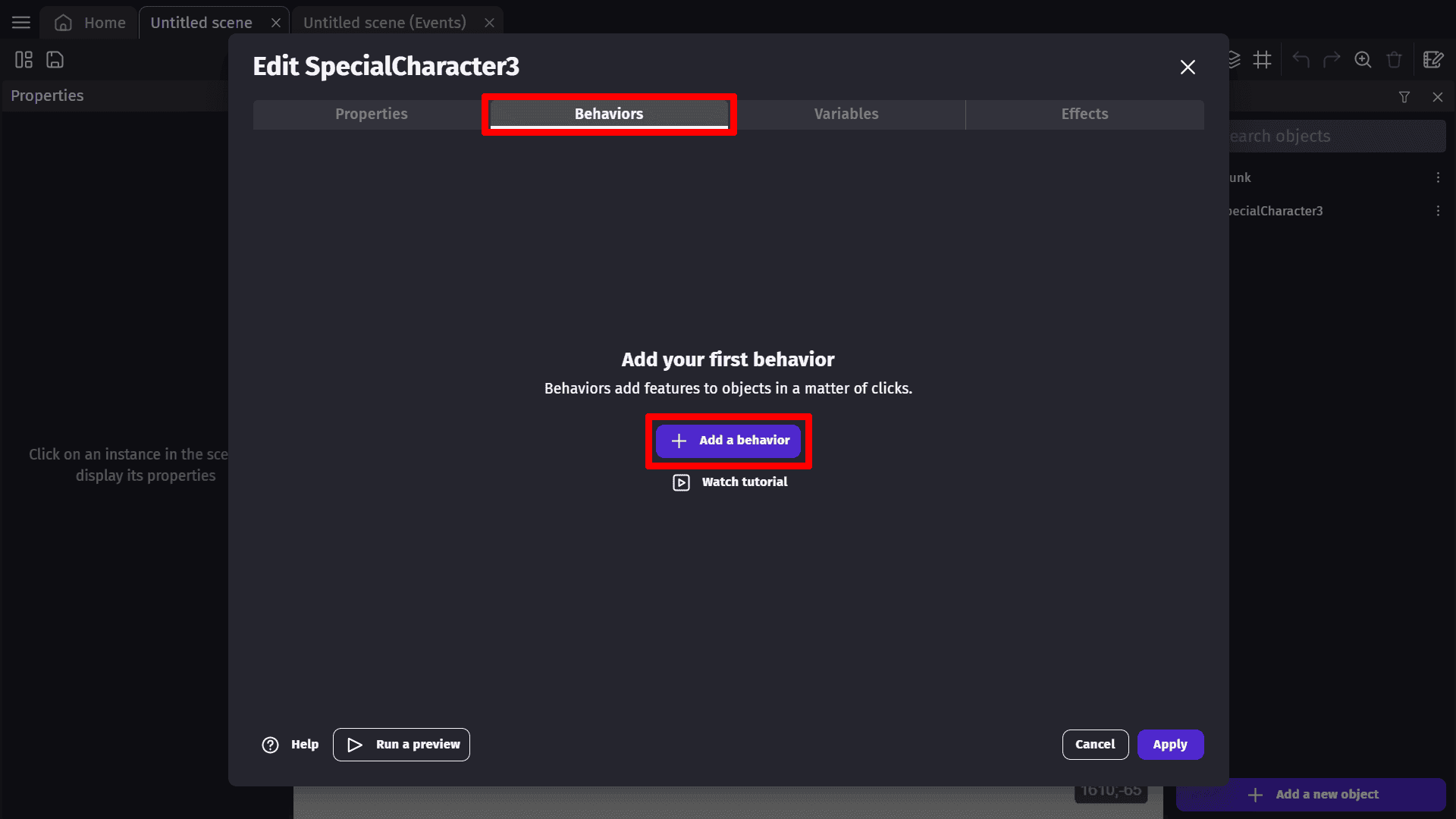Viewport: 1456px width, 819px height.
Task: Open three-dot menu for first object
Action: point(1438,177)
